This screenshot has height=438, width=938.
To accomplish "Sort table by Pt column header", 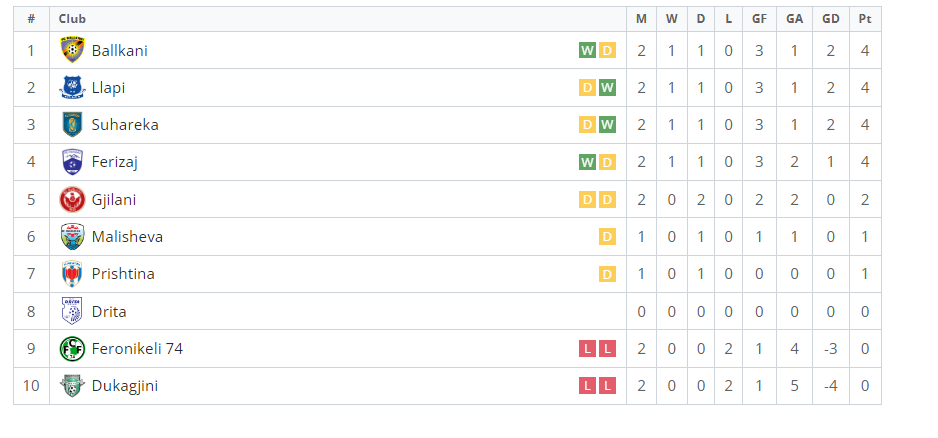I will [864, 19].
